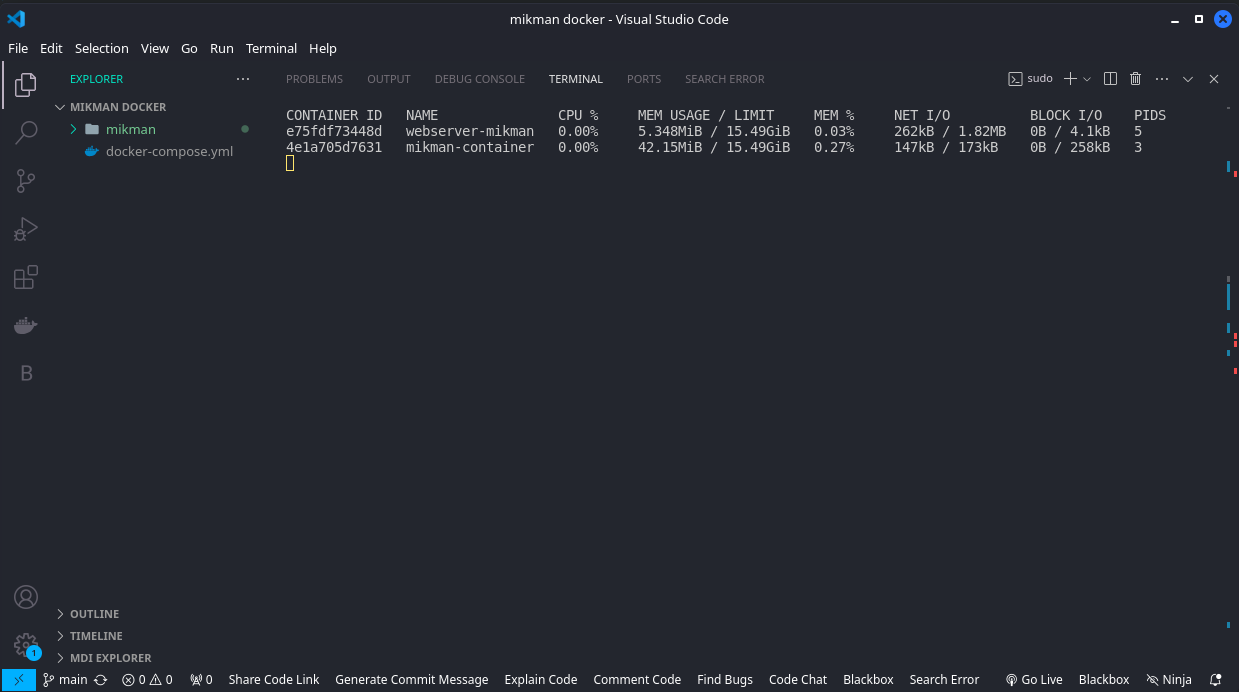Open the Go menu
The width and height of the screenshot is (1239, 692).
[189, 48]
